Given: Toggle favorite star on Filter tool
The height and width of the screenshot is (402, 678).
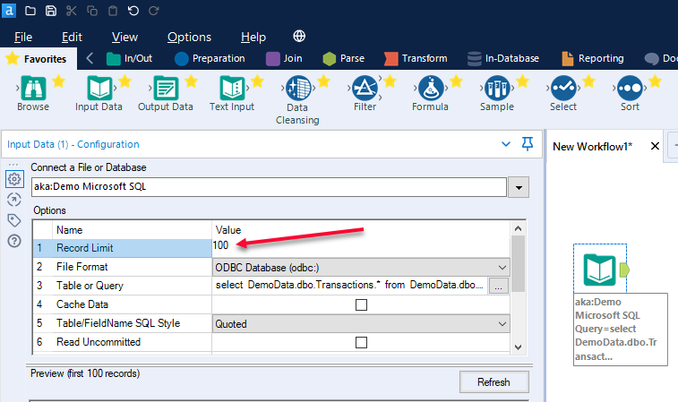Looking at the screenshot, I should pyautogui.click(x=390, y=81).
